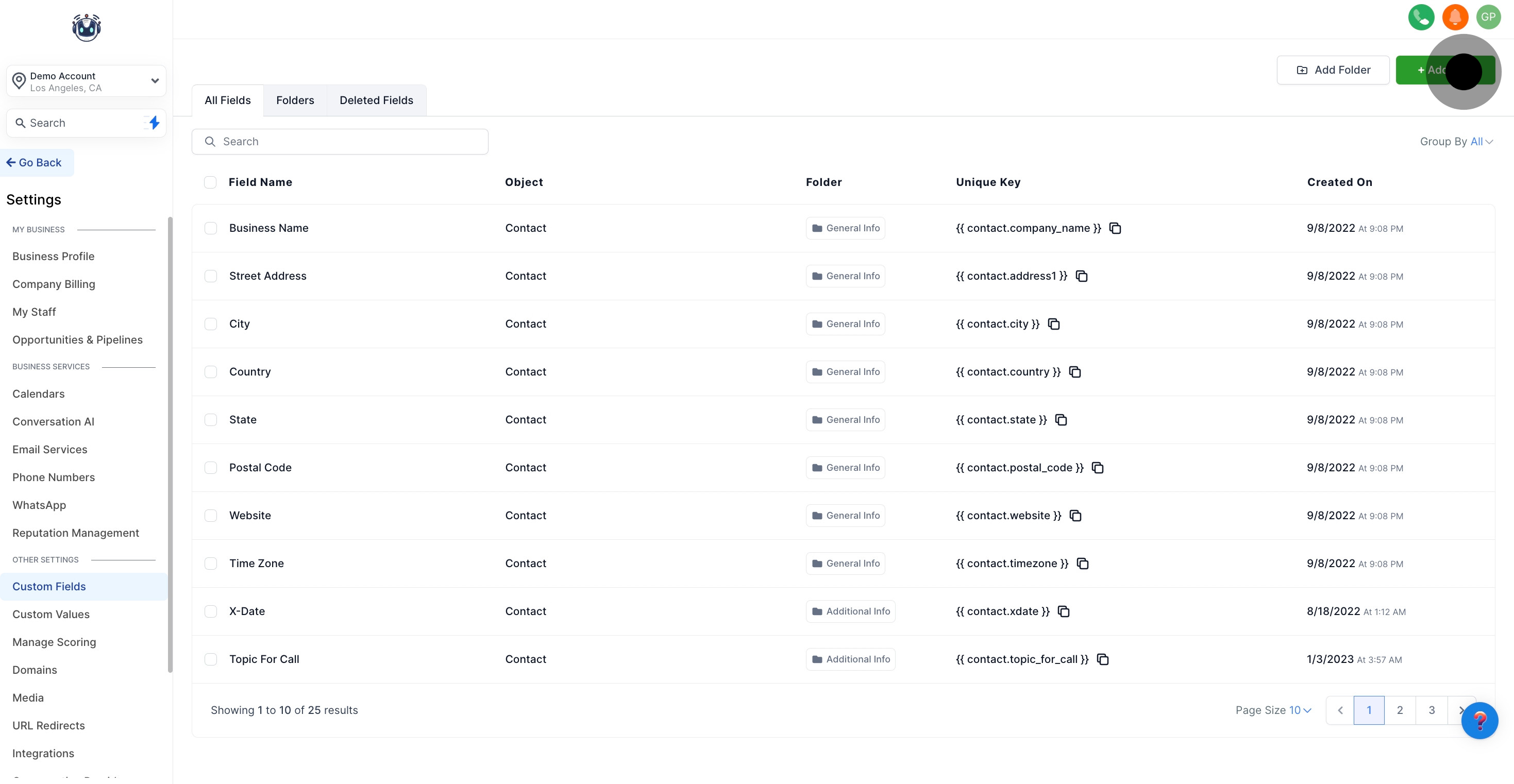Go to page 2 of results
The height and width of the screenshot is (784, 1514).
(1400, 710)
